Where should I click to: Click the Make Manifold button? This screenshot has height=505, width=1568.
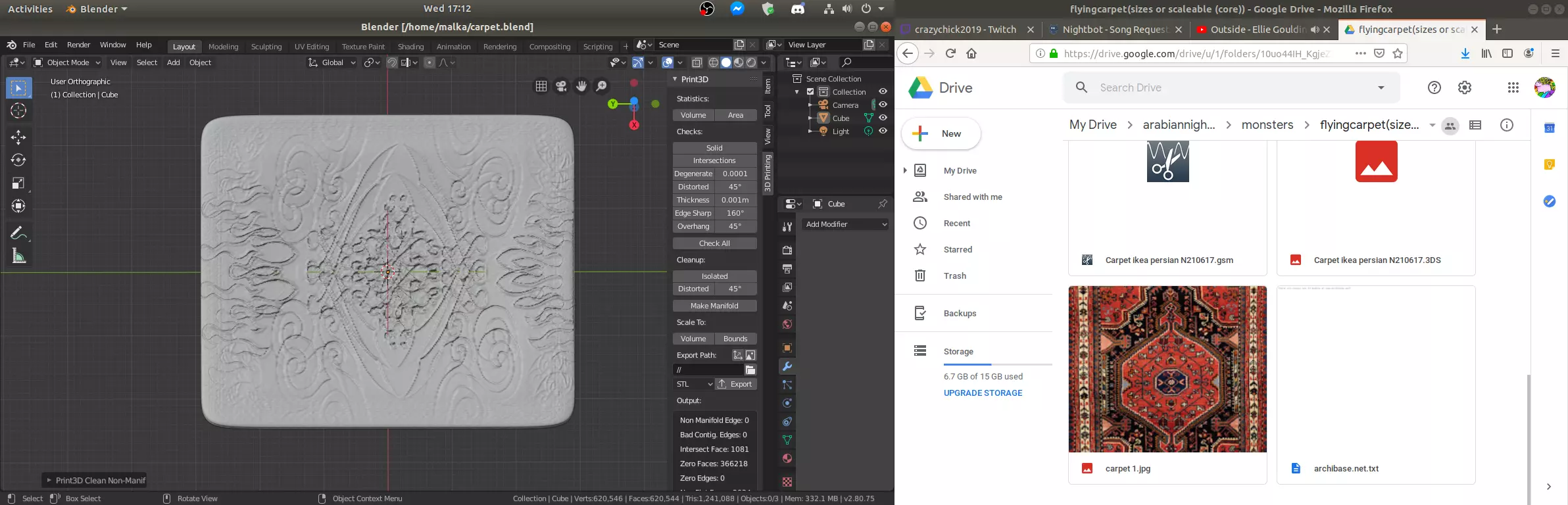point(714,306)
